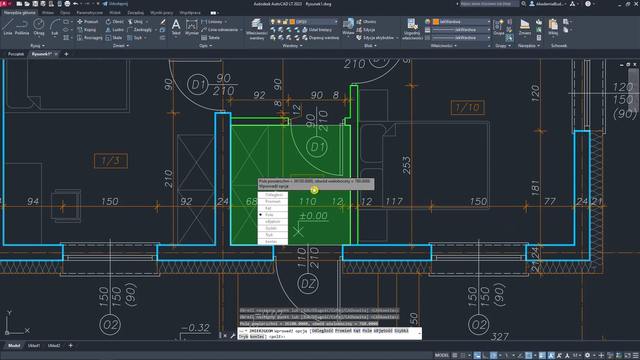The height and width of the screenshot is (360, 640).
Task: Expand the Warstwy panel
Action: click(293, 46)
